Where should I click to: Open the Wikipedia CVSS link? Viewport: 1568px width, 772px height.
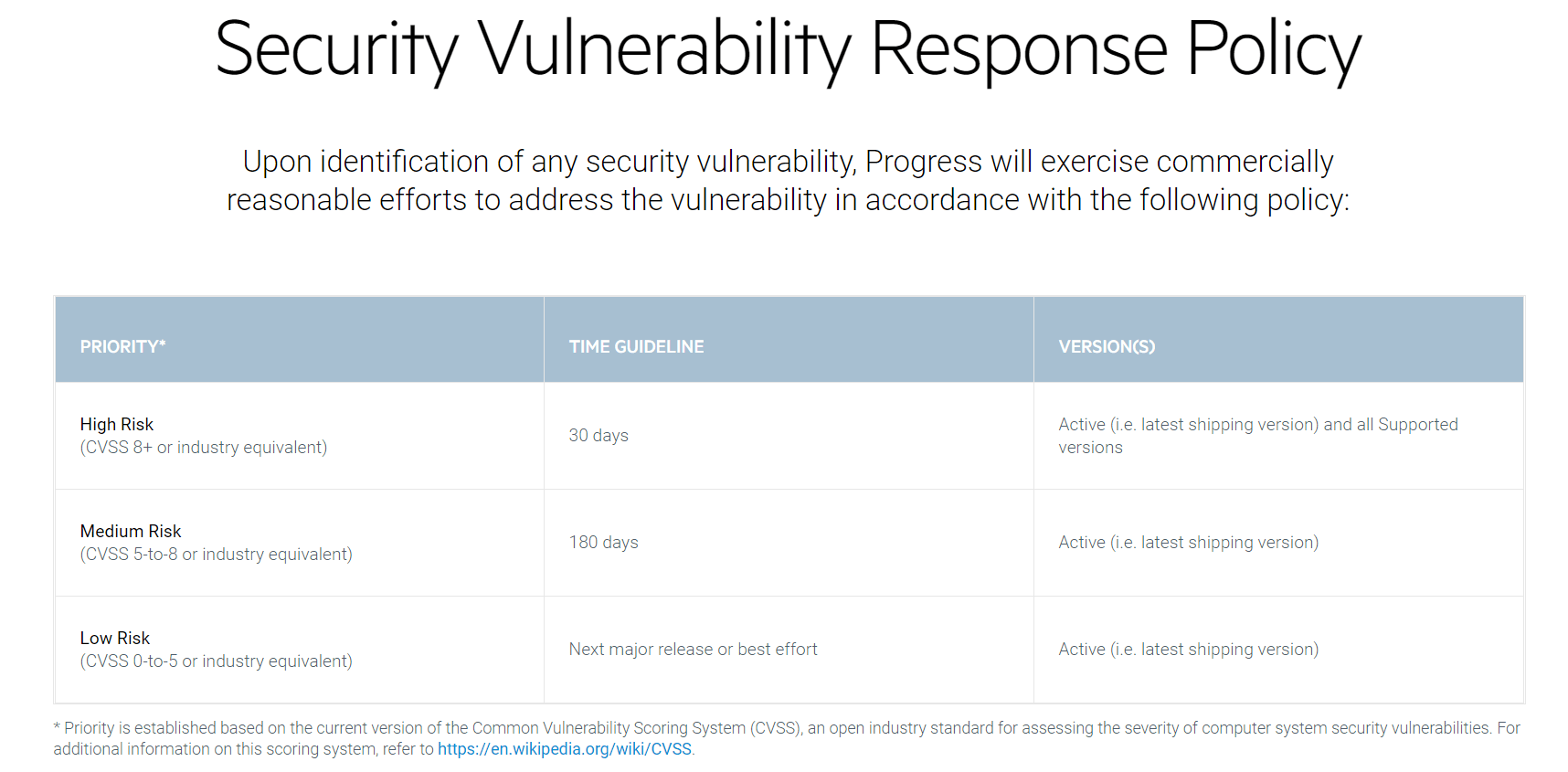pos(564,749)
